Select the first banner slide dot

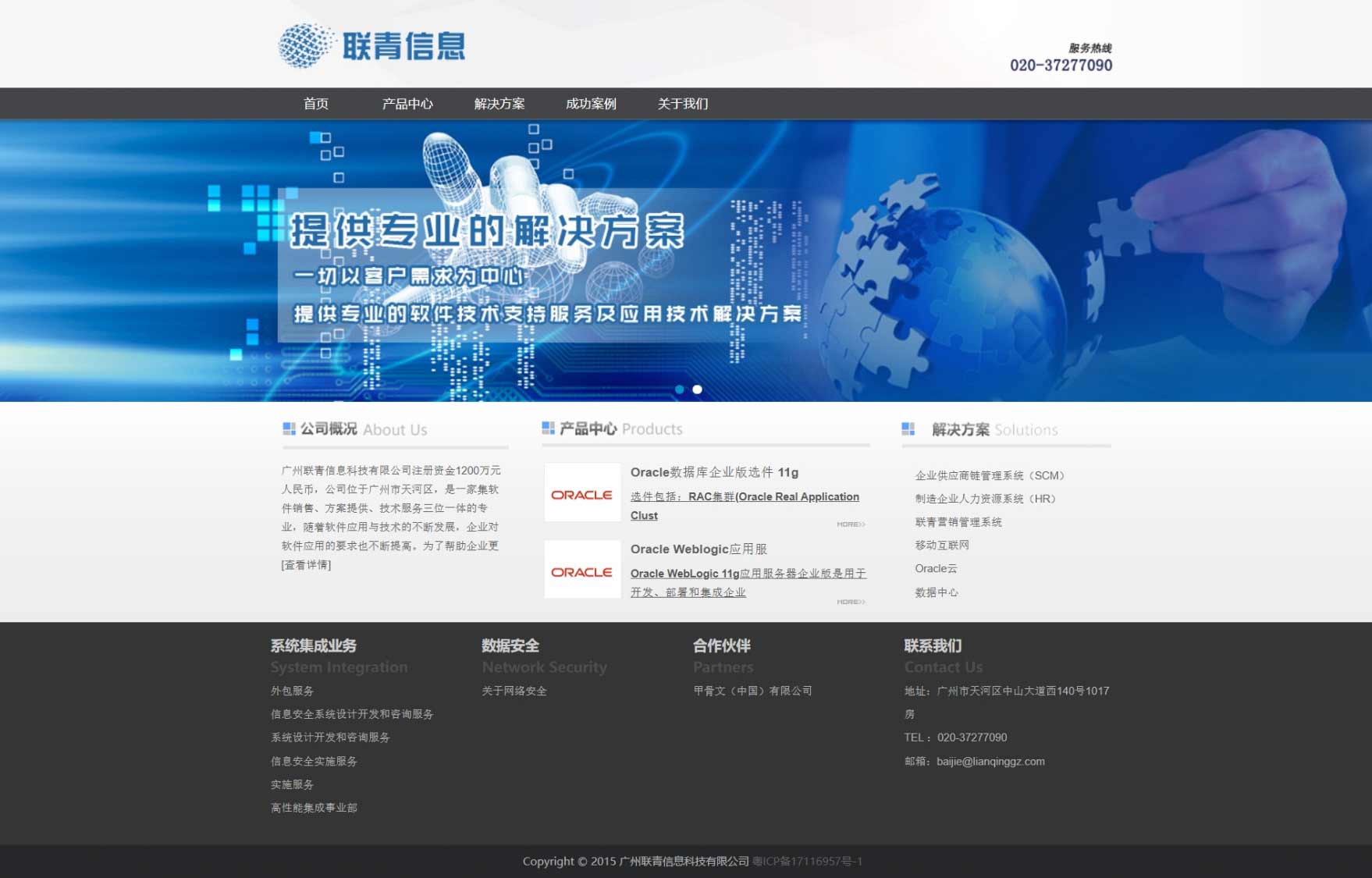[680, 389]
